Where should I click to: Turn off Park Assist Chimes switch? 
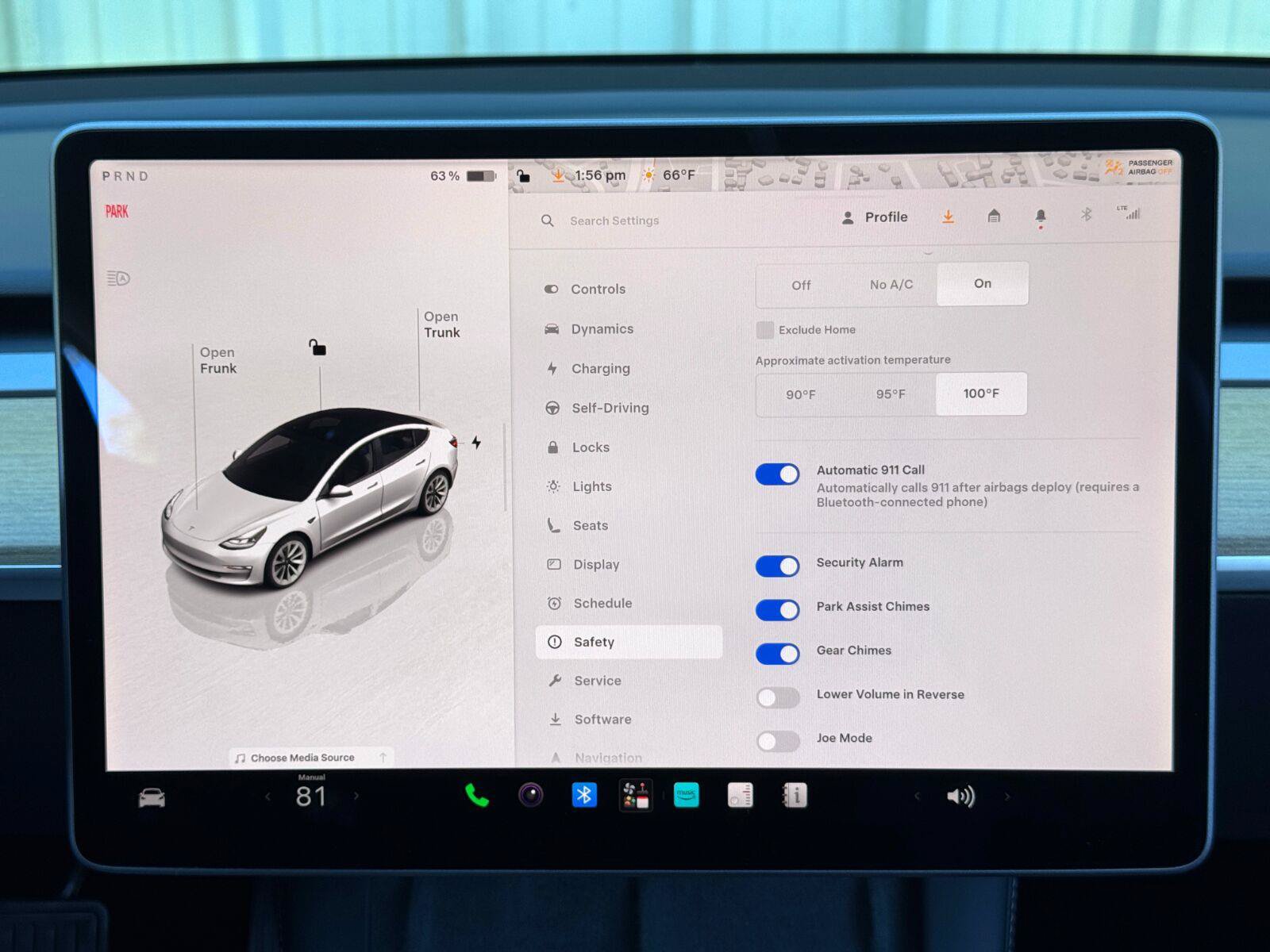coord(778,609)
